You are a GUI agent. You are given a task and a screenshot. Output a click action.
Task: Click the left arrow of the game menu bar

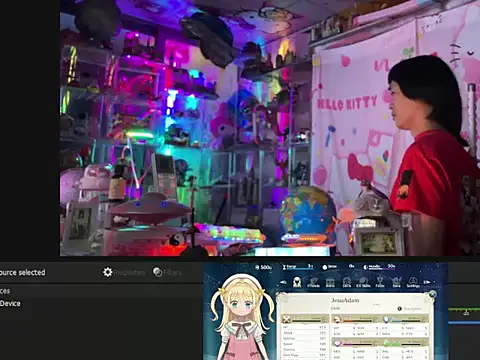tap(283, 282)
